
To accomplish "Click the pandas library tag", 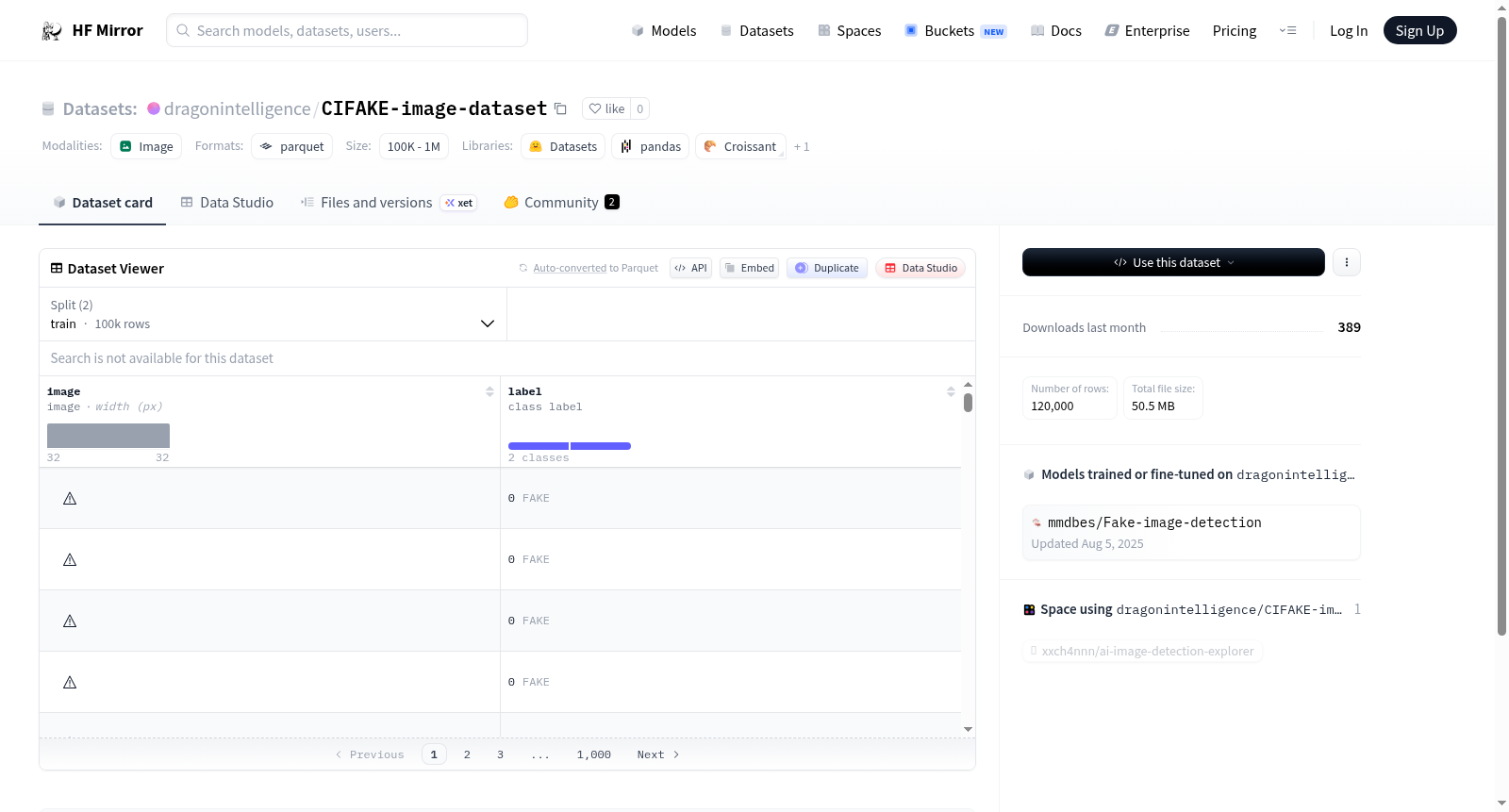I will click(651, 146).
